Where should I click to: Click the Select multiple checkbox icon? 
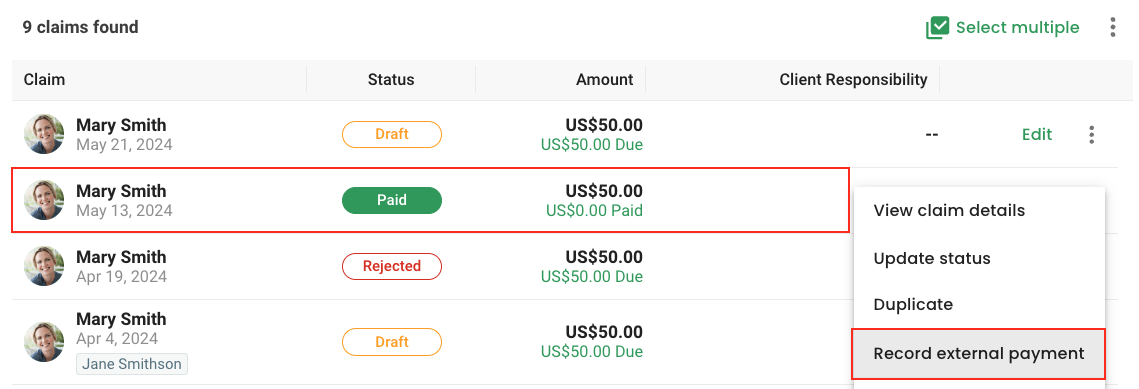938,28
